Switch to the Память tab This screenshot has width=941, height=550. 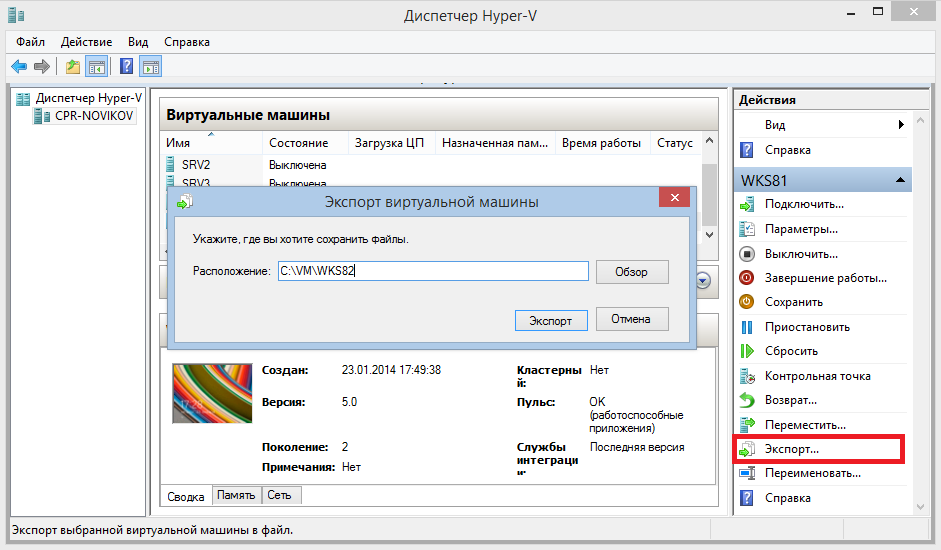[x=237, y=495]
